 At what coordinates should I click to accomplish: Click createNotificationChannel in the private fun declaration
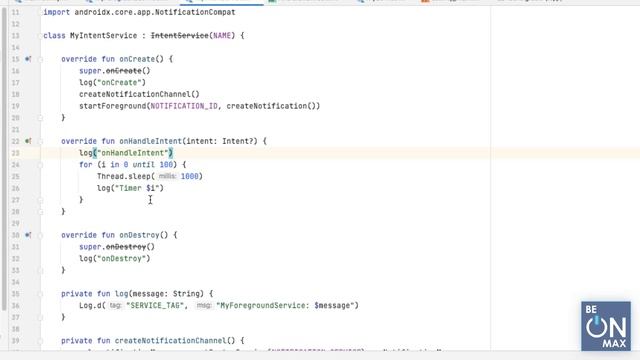tap(170, 341)
